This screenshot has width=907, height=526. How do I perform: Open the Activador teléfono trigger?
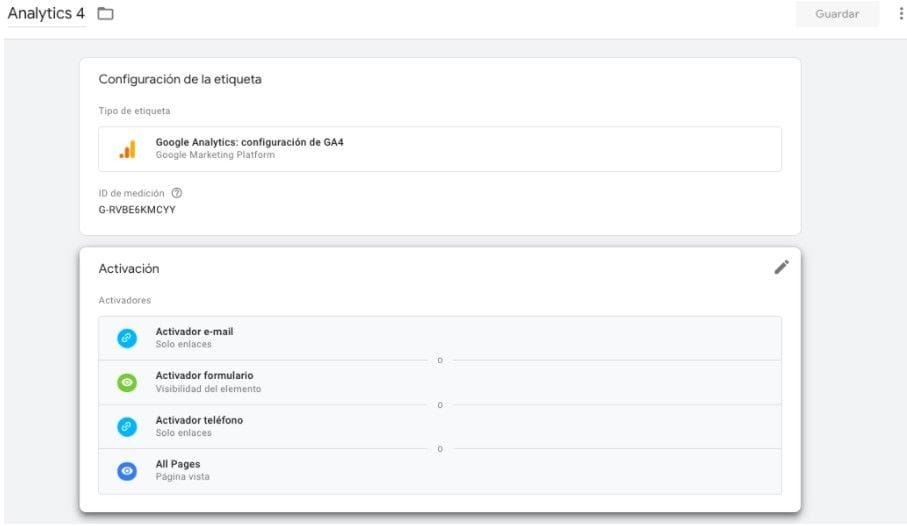[440, 426]
